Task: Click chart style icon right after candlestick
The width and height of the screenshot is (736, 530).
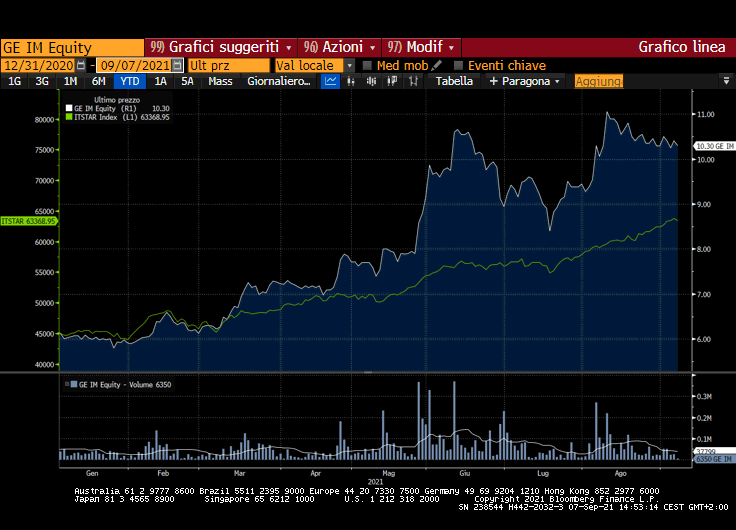Action: [392, 81]
